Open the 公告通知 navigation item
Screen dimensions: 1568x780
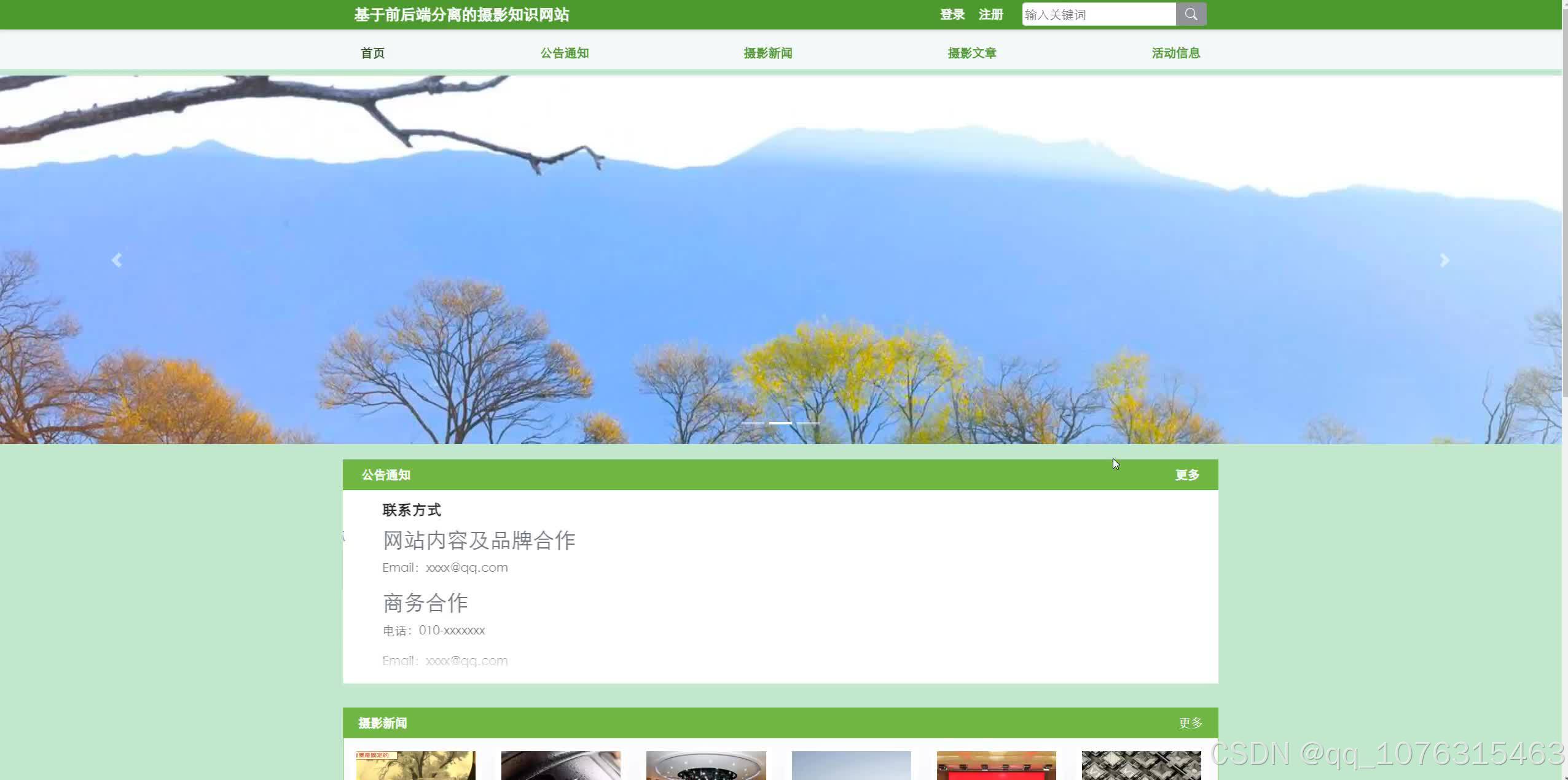(563, 53)
